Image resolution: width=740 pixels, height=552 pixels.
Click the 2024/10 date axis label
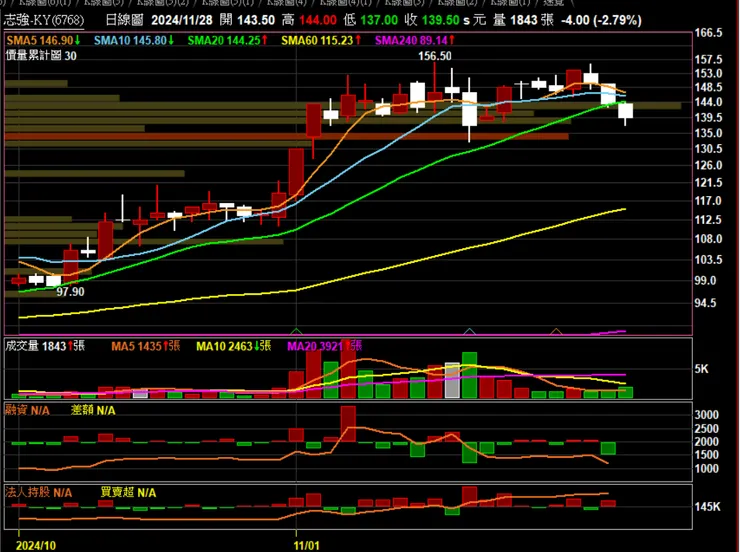(36, 545)
